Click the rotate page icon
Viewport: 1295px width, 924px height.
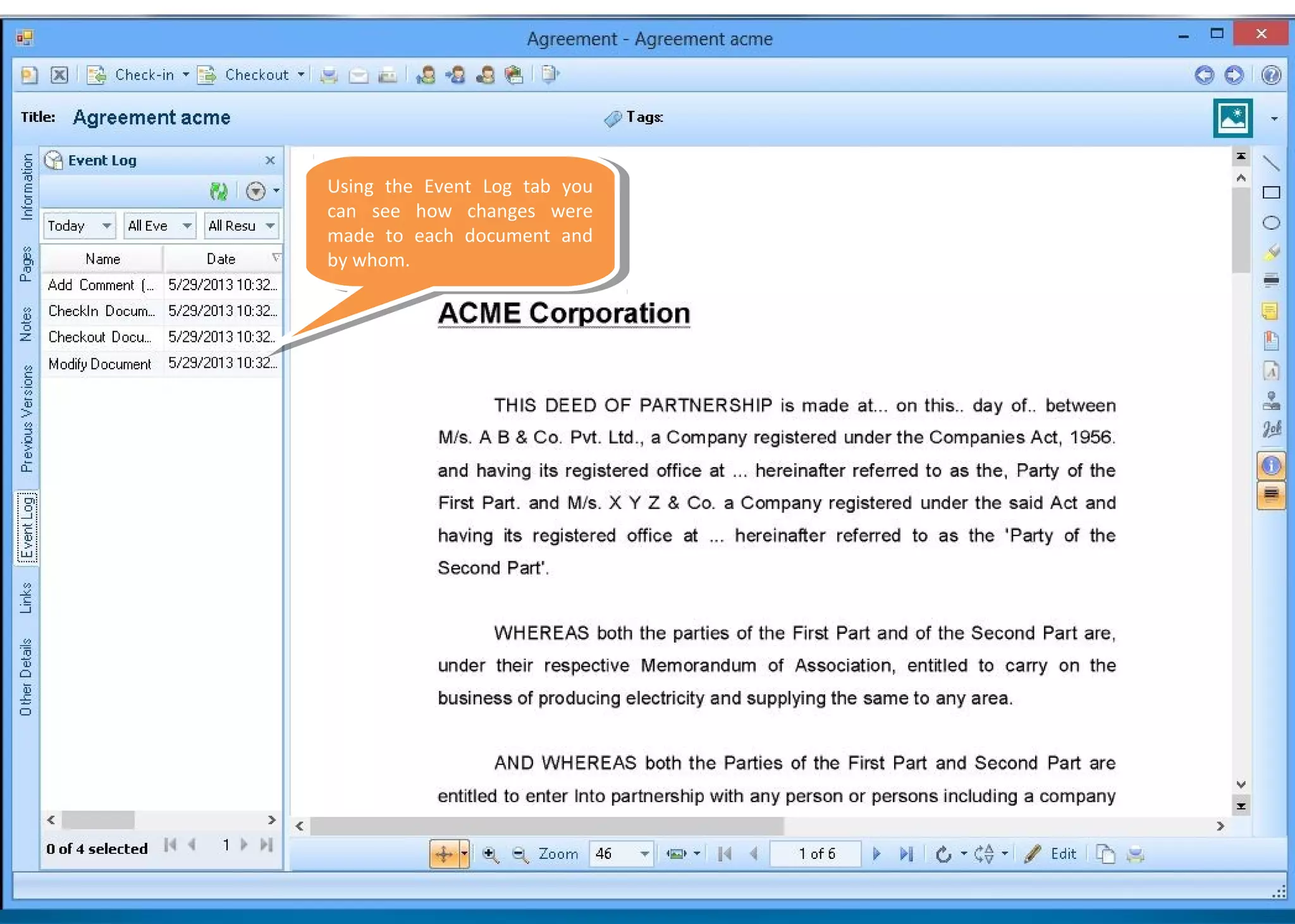[943, 854]
